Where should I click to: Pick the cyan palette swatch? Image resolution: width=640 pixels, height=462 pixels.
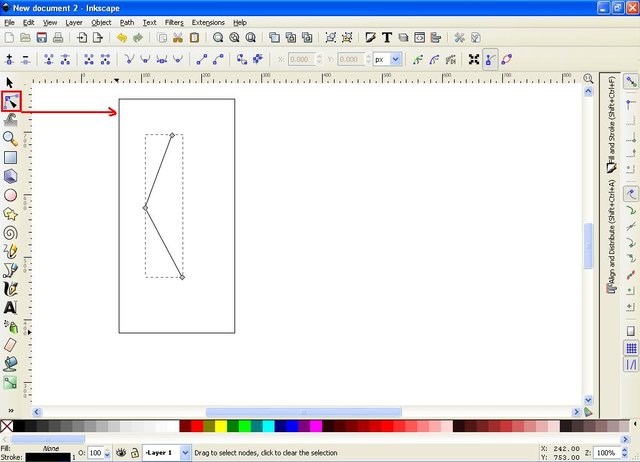[x=269, y=426]
